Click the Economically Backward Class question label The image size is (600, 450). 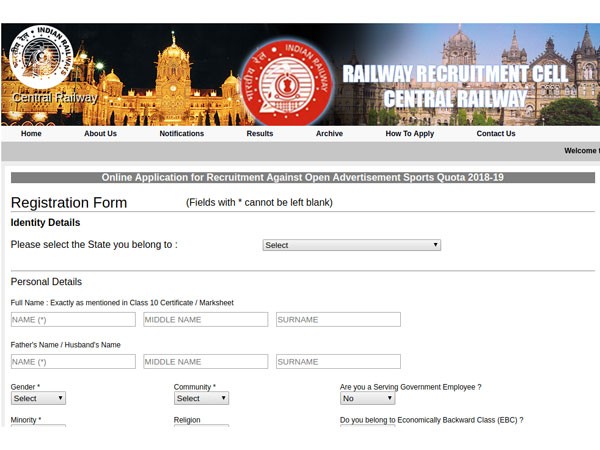[432, 420]
